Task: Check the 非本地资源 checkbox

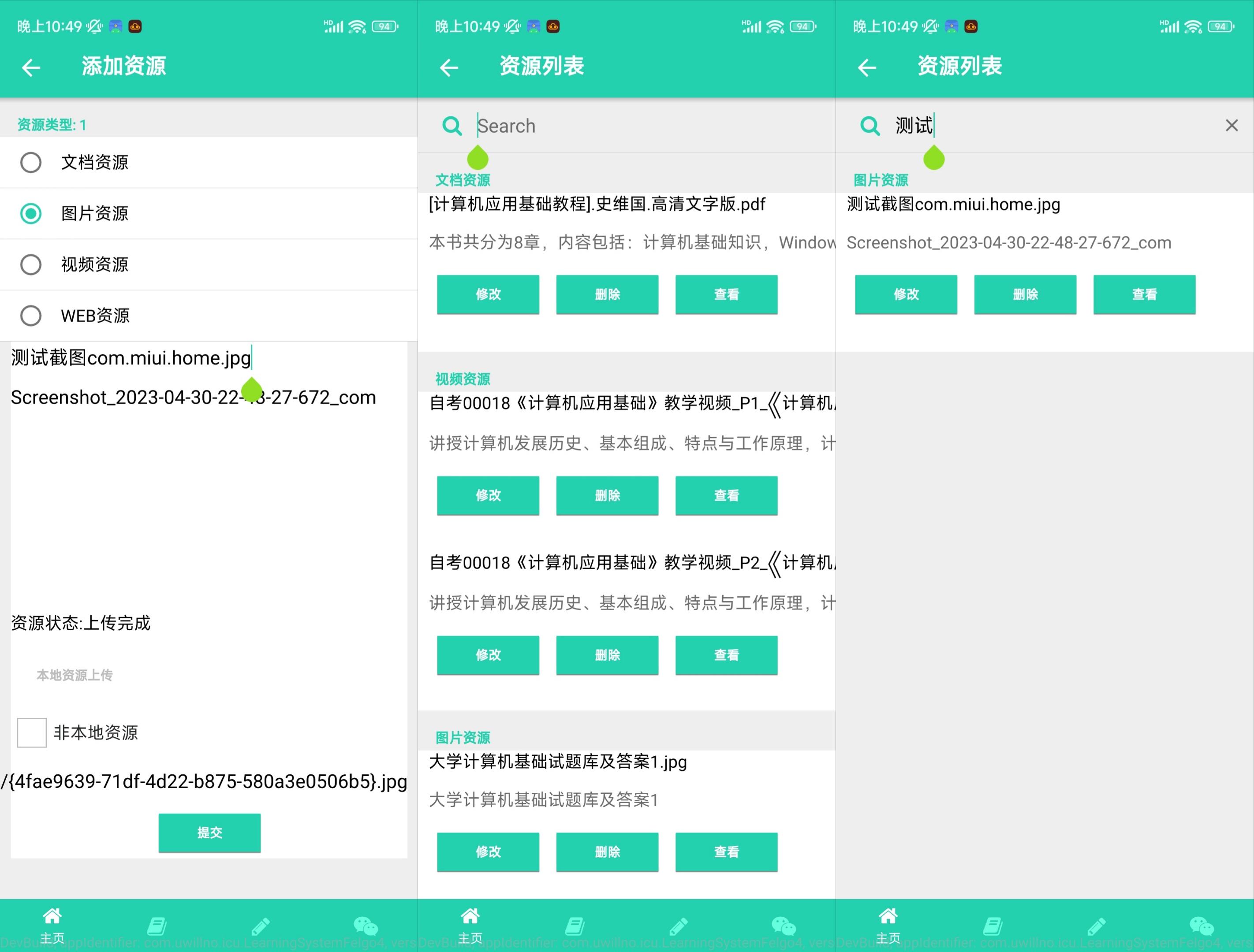Action: point(32,733)
